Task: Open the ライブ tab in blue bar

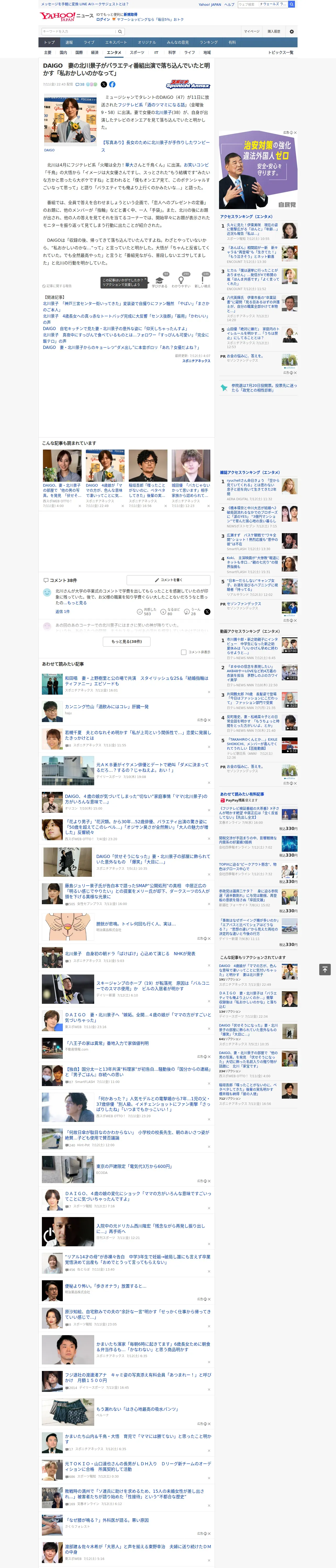Action: pyautogui.click(x=89, y=42)
